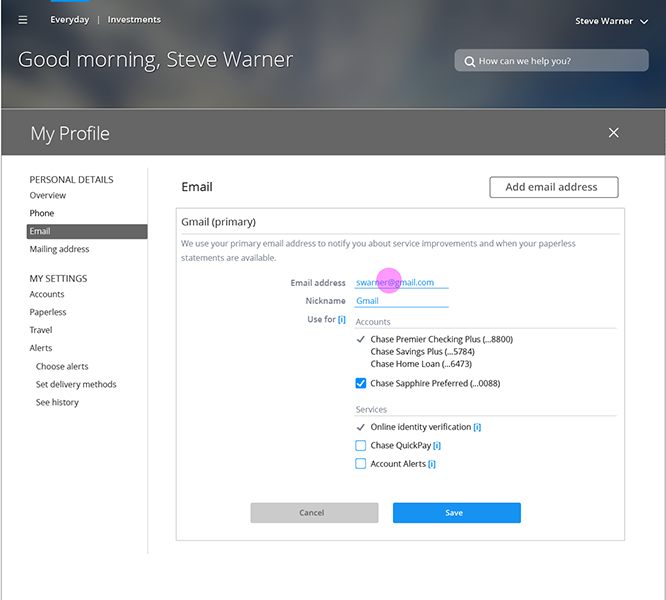Viewport: 666px width, 600px height.
Task: Cancel the email edits
Action: (314, 513)
